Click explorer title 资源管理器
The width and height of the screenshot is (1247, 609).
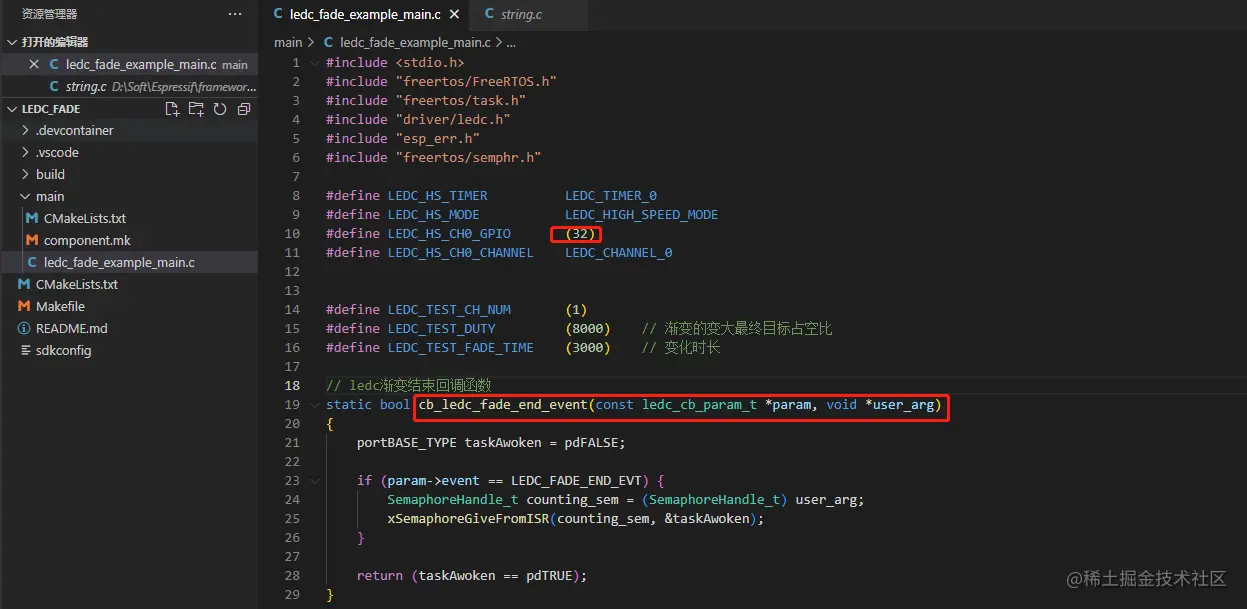click(x=50, y=15)
